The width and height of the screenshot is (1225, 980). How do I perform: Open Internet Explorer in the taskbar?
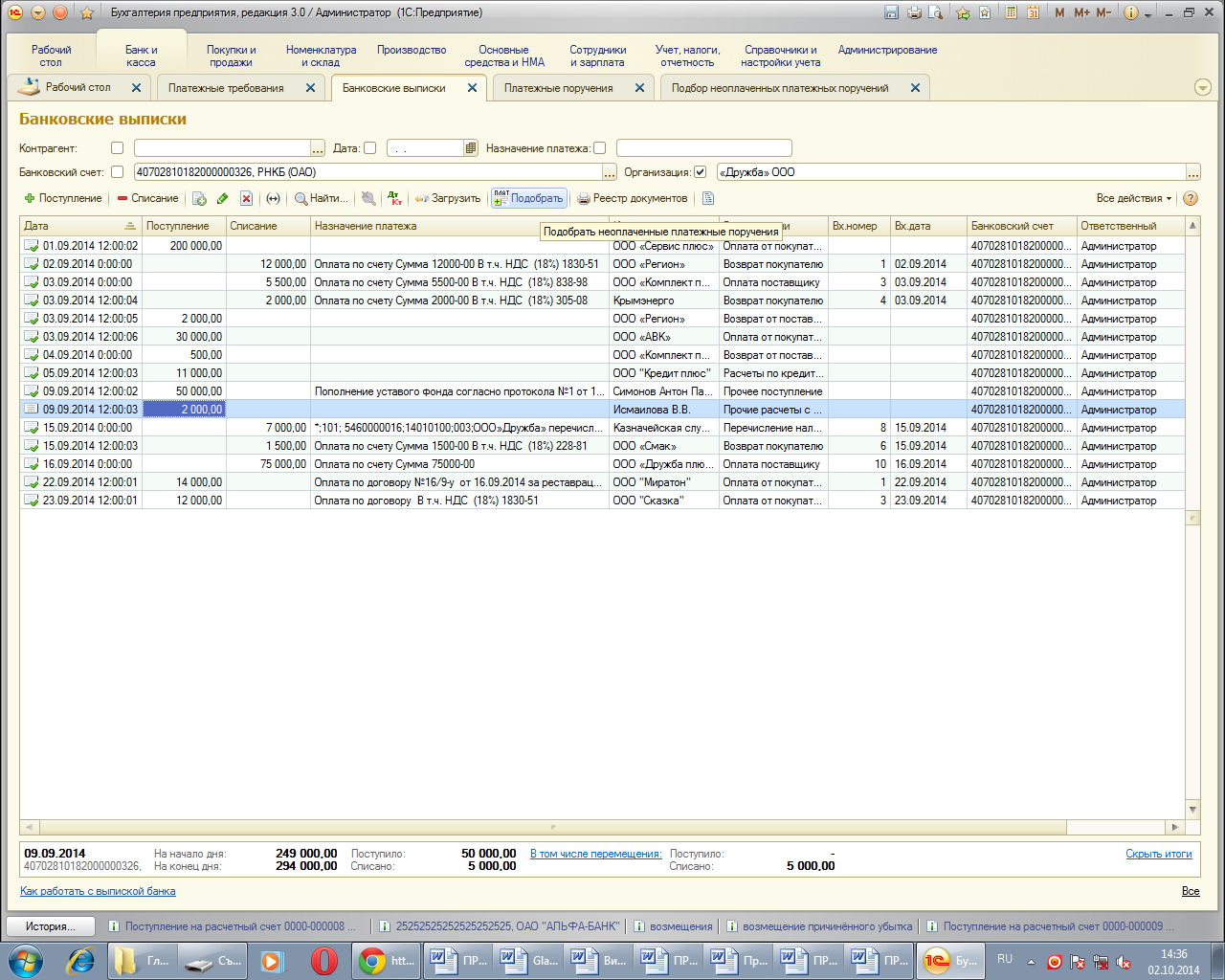pos(80,961)
